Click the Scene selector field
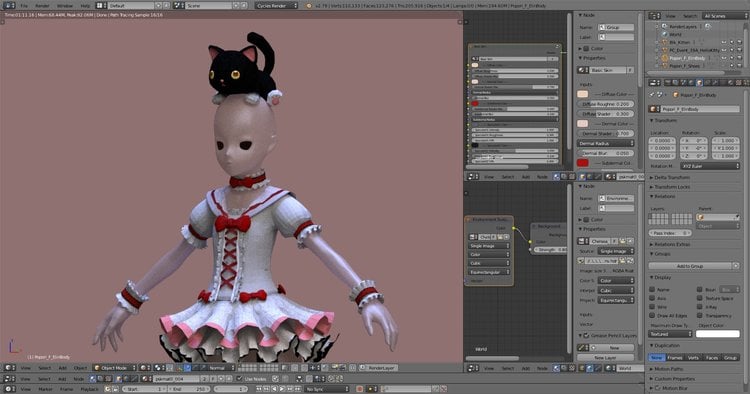The image size is (750, 394). pyautogui.click(x=209, y=6)
